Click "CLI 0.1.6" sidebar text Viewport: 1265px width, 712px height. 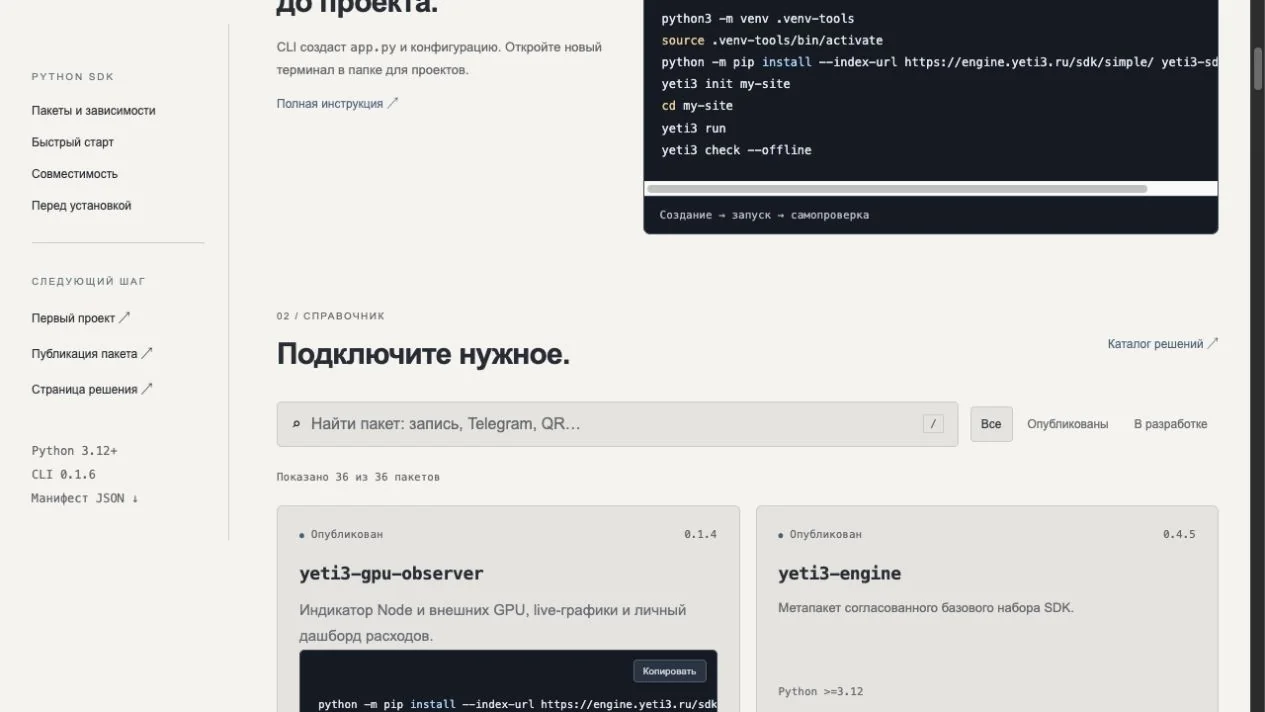tap(63, 475)
